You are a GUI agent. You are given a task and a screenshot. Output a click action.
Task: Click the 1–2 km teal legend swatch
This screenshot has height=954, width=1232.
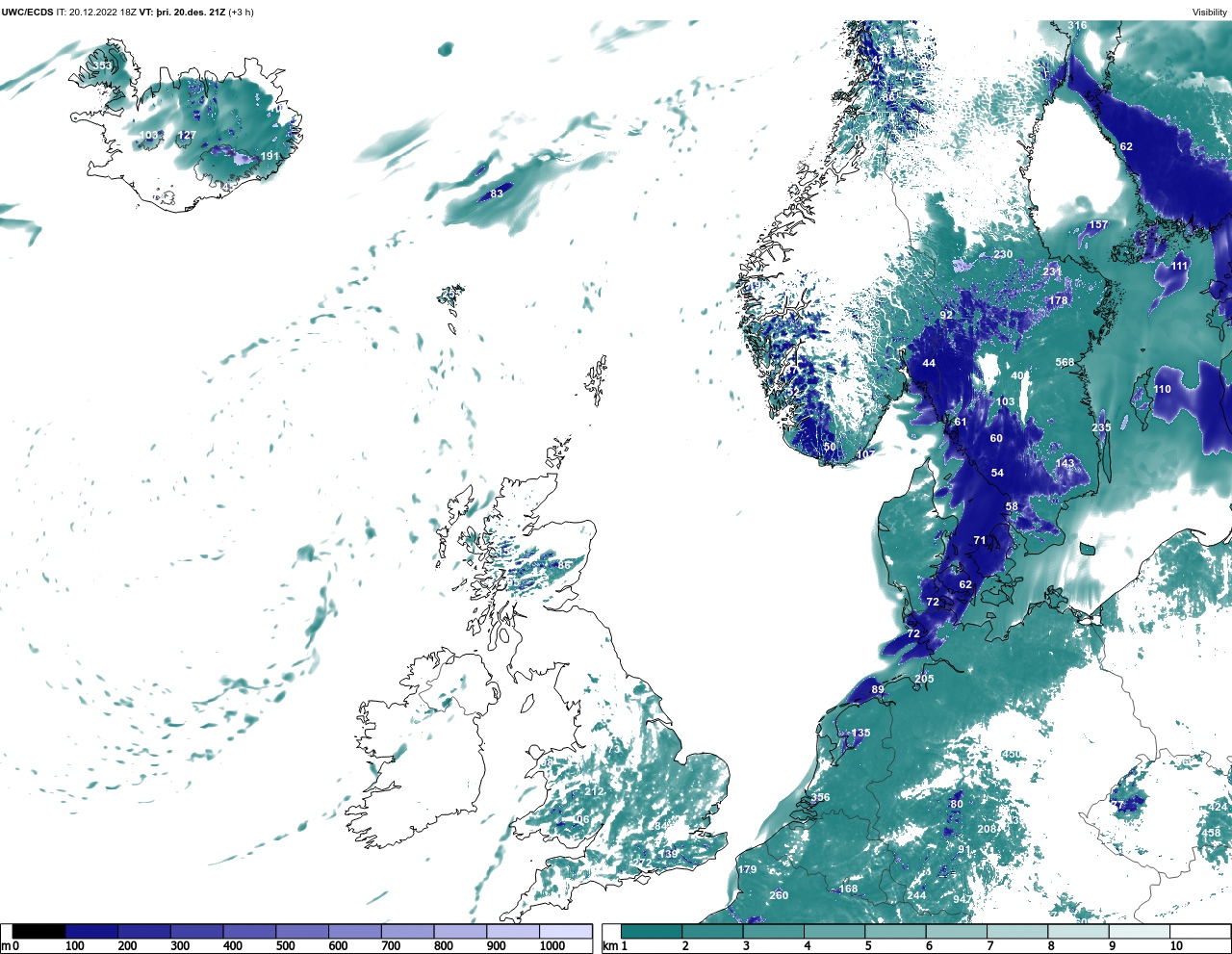tap(652, 931)
